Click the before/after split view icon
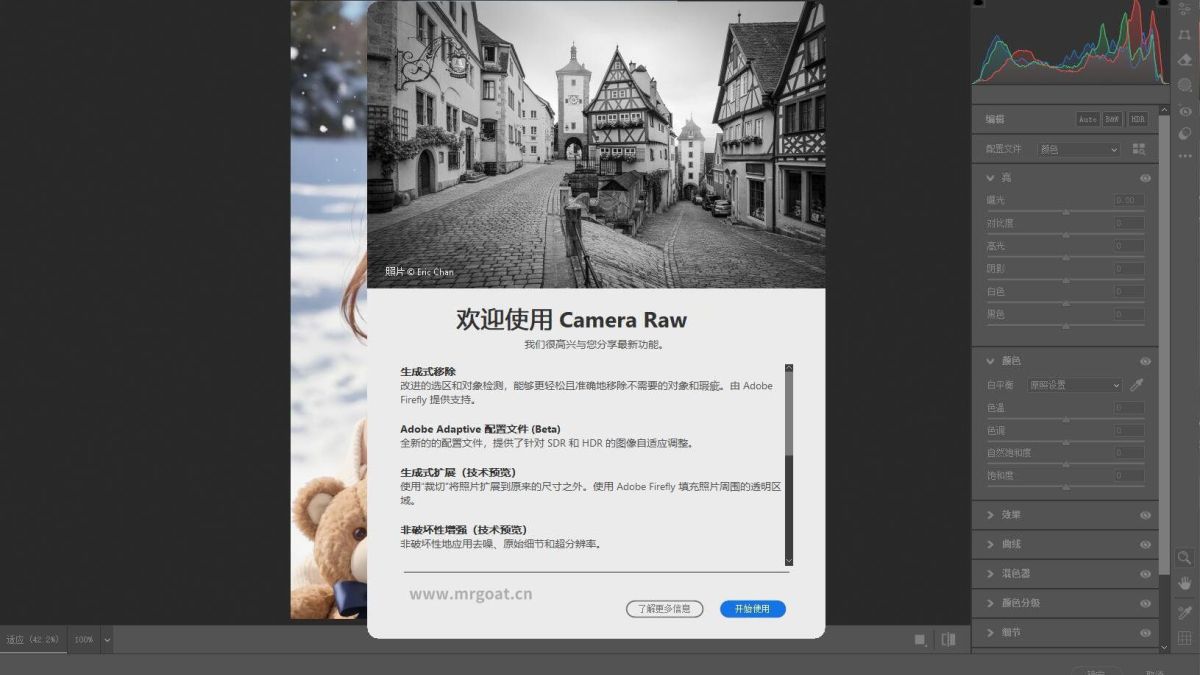 948,639
